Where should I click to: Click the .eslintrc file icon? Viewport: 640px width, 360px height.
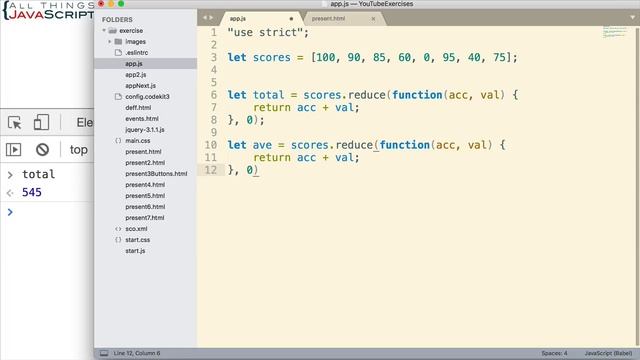point(118,53)
